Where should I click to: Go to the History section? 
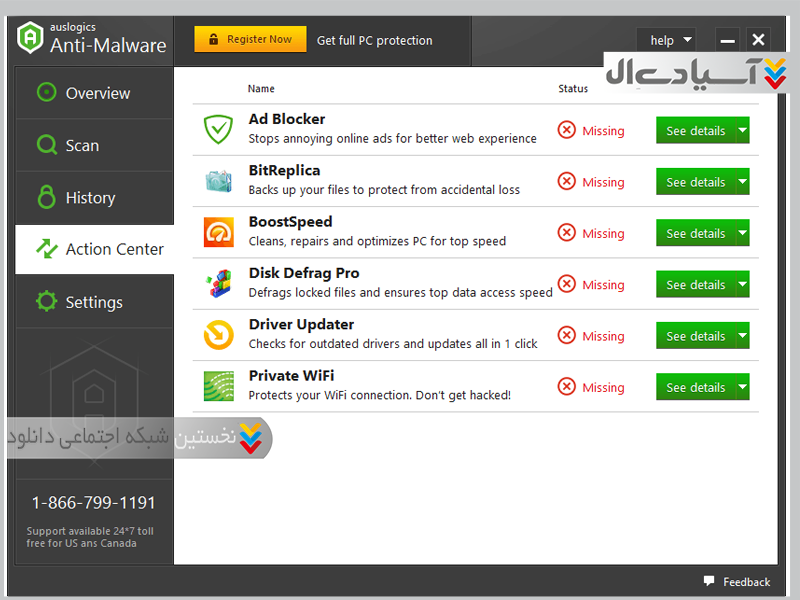point(89,198)
